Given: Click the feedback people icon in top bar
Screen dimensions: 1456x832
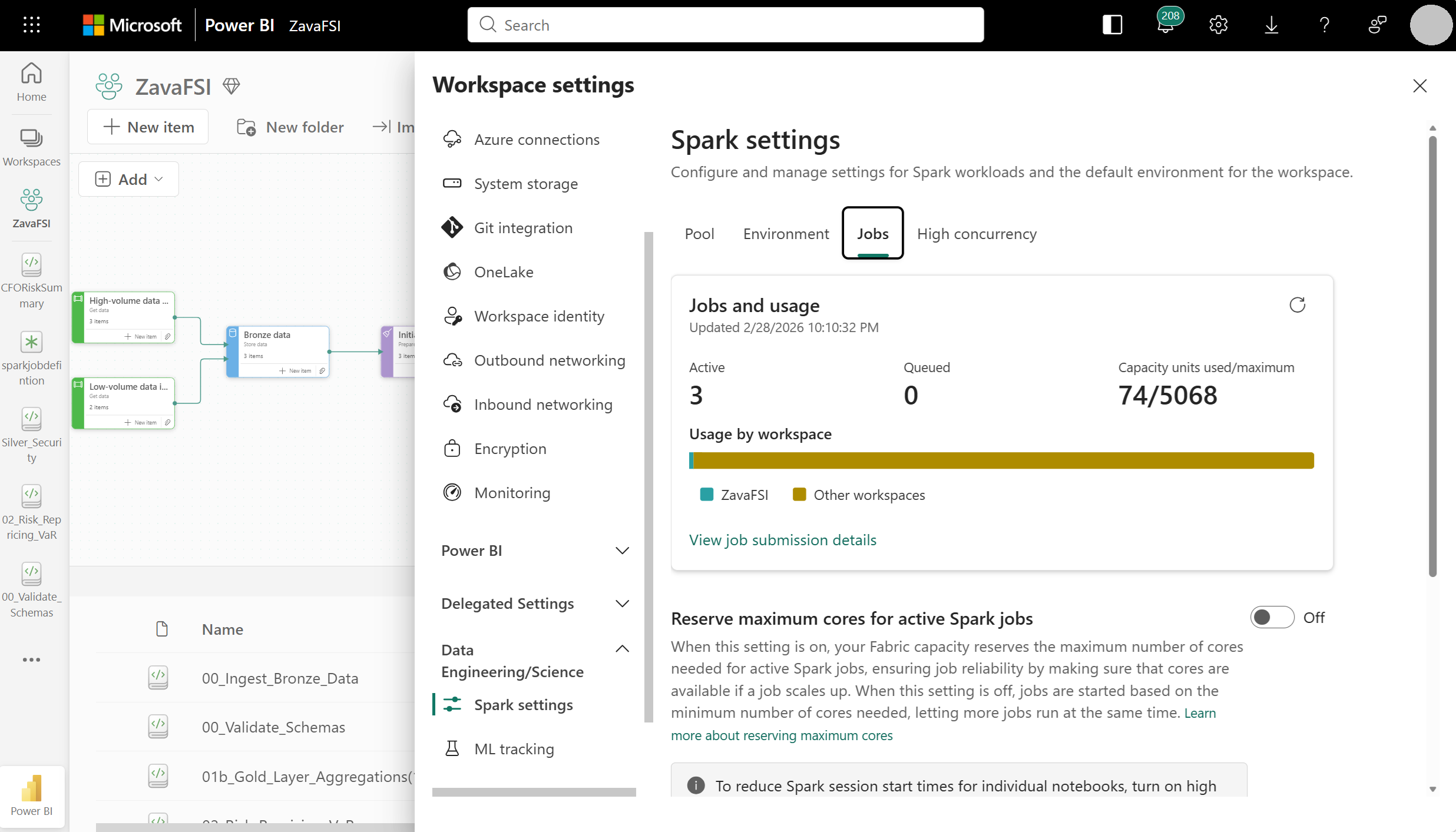Looking at the screenshot, I should tap(1377, 25).
